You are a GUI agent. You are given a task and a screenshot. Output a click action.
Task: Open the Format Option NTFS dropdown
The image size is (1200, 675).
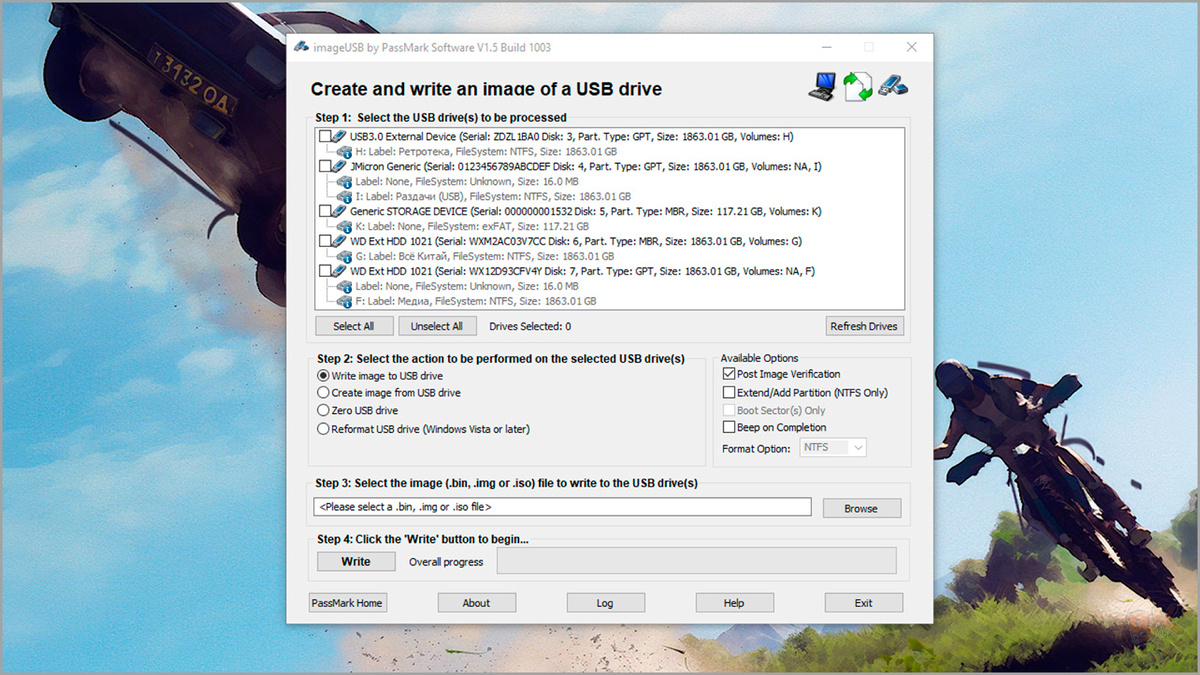click(x=833, y=448)
